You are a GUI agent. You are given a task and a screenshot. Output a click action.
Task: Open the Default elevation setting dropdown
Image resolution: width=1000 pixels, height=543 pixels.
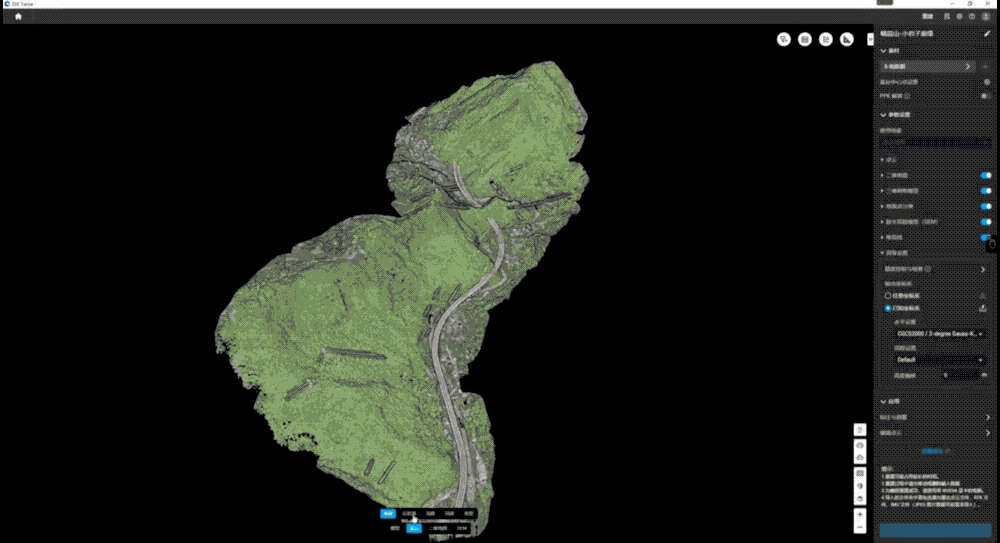939,360
